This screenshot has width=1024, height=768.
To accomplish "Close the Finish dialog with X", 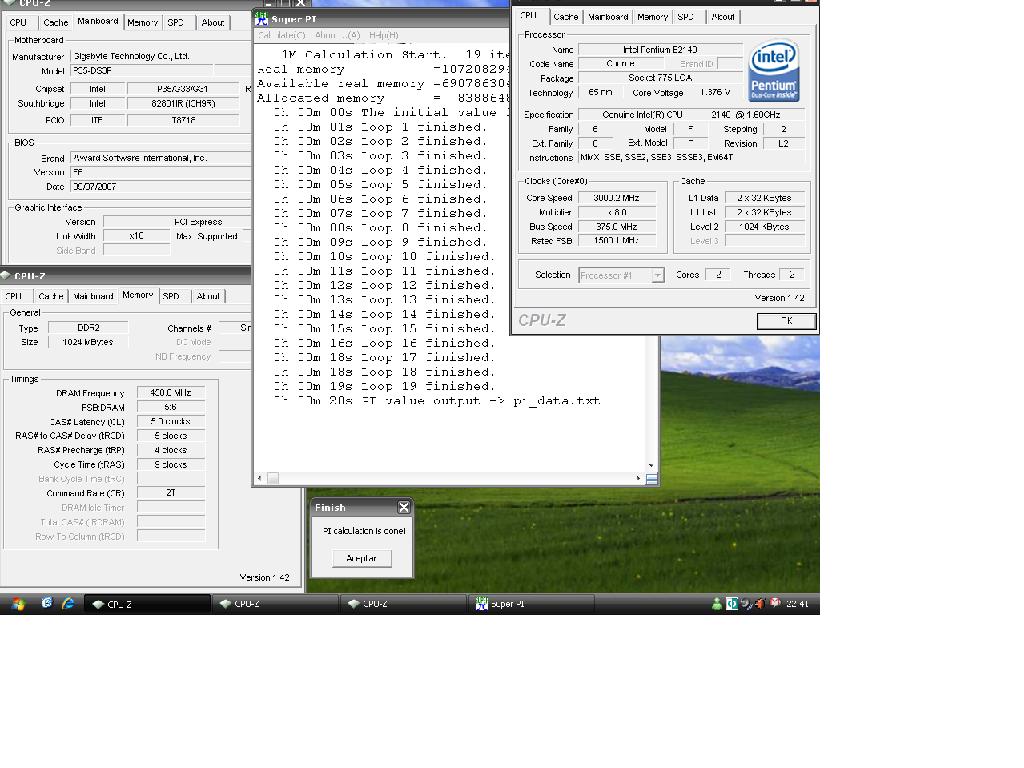I will pyautogui.click(x=404, y=507).
